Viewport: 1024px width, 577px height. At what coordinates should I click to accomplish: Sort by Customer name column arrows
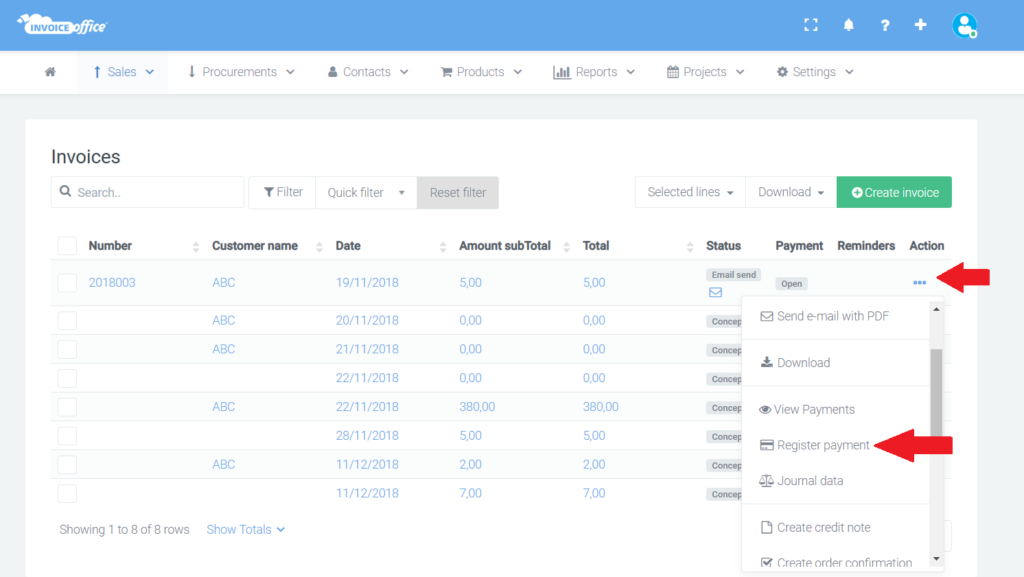319,247
